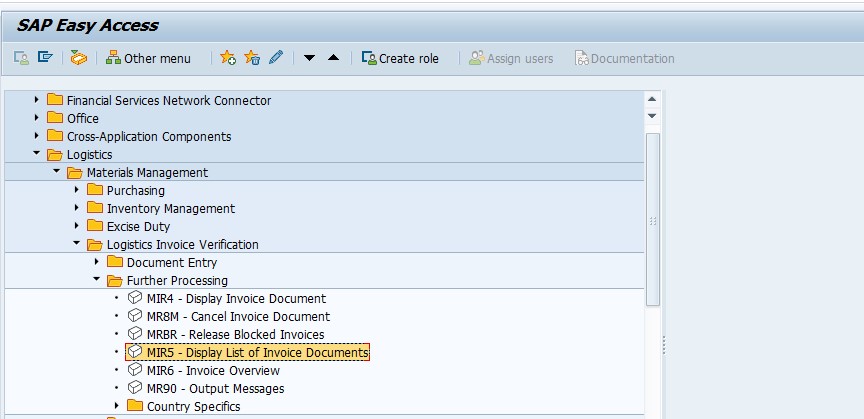The height and width of the screenshot is (419, 864).
Task: Click the Change Favorites pencil icon
Action: tap(276, 57)
